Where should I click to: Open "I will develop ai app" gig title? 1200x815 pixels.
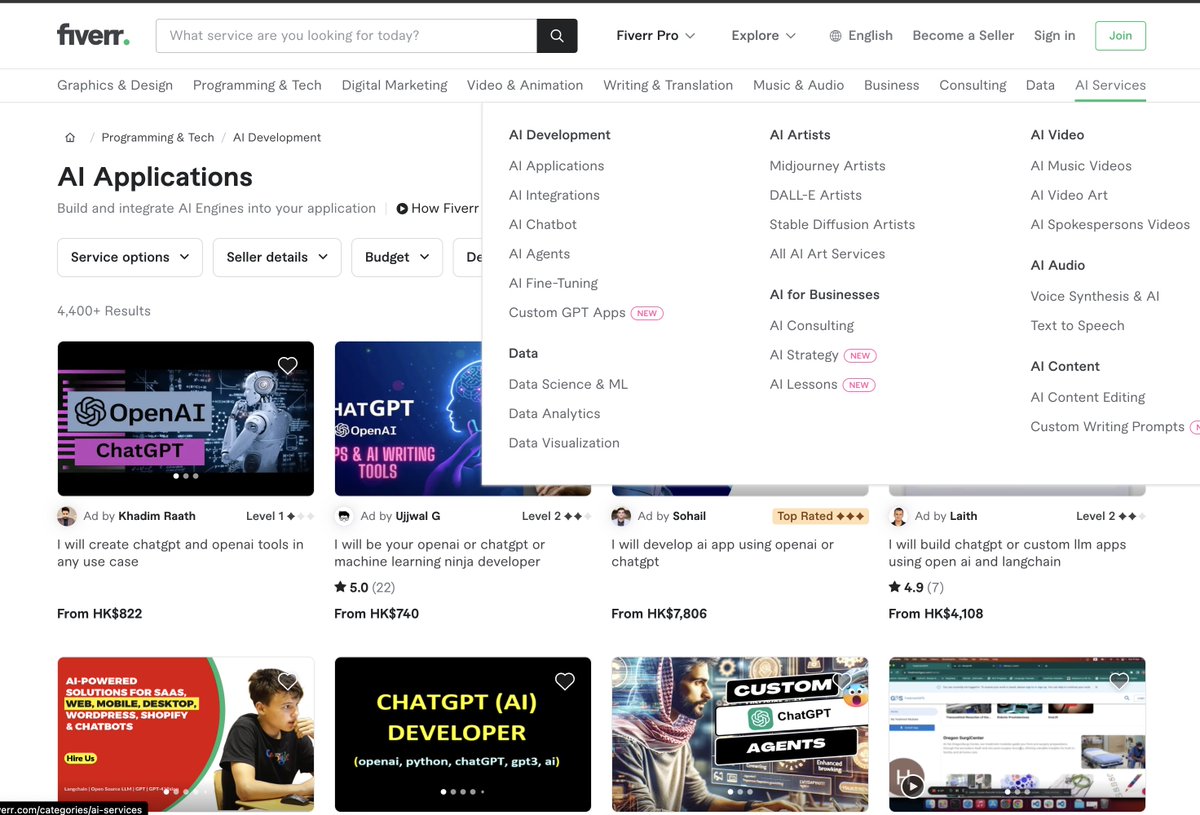722,553
